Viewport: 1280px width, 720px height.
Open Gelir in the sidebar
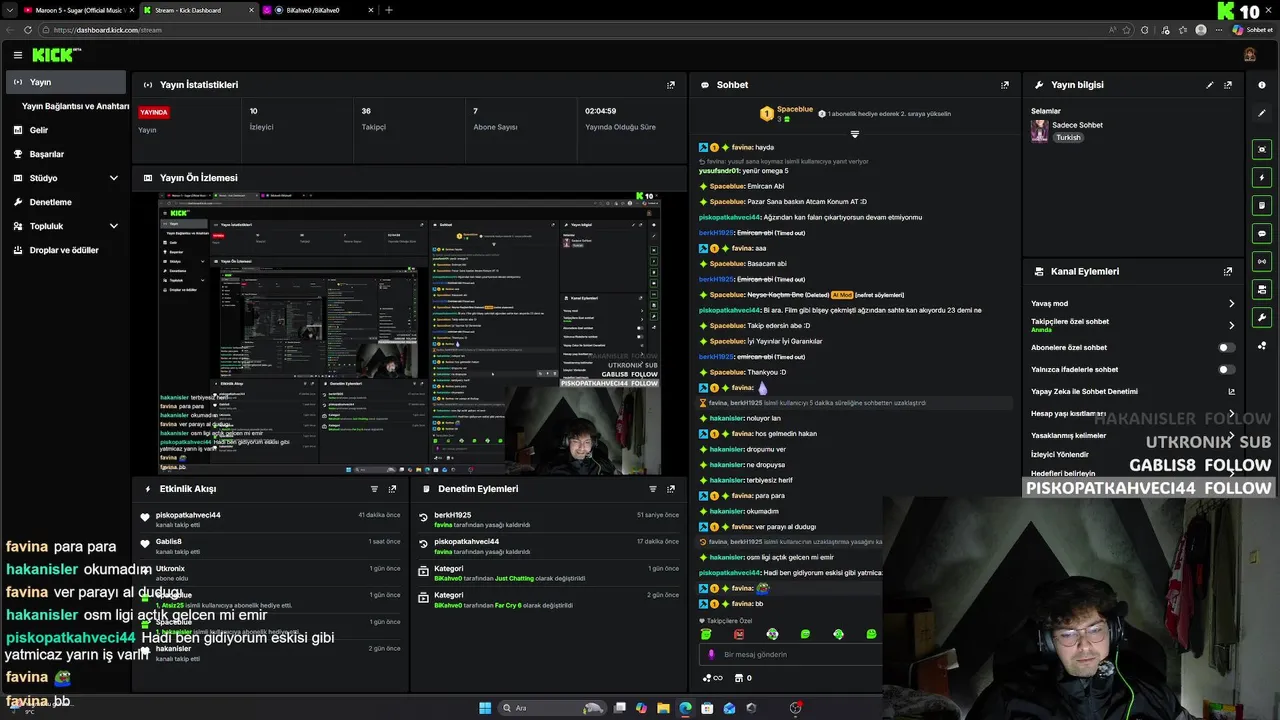pos(66,130)
